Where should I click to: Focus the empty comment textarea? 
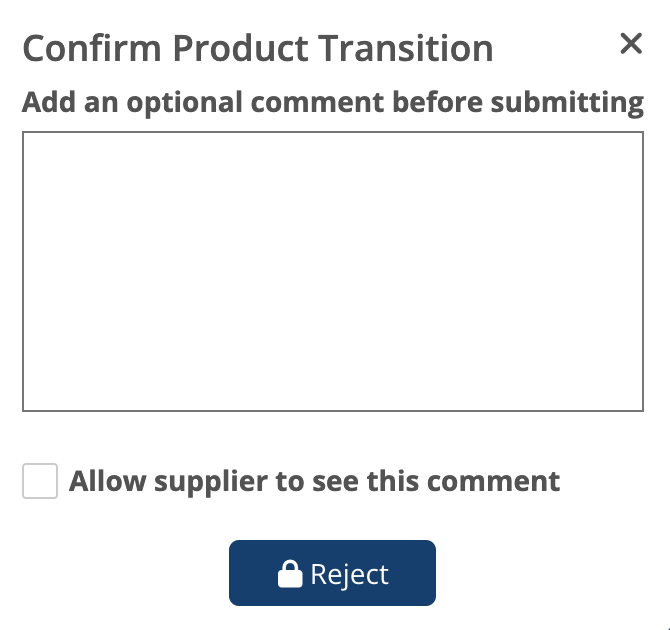tap(332, 271)
